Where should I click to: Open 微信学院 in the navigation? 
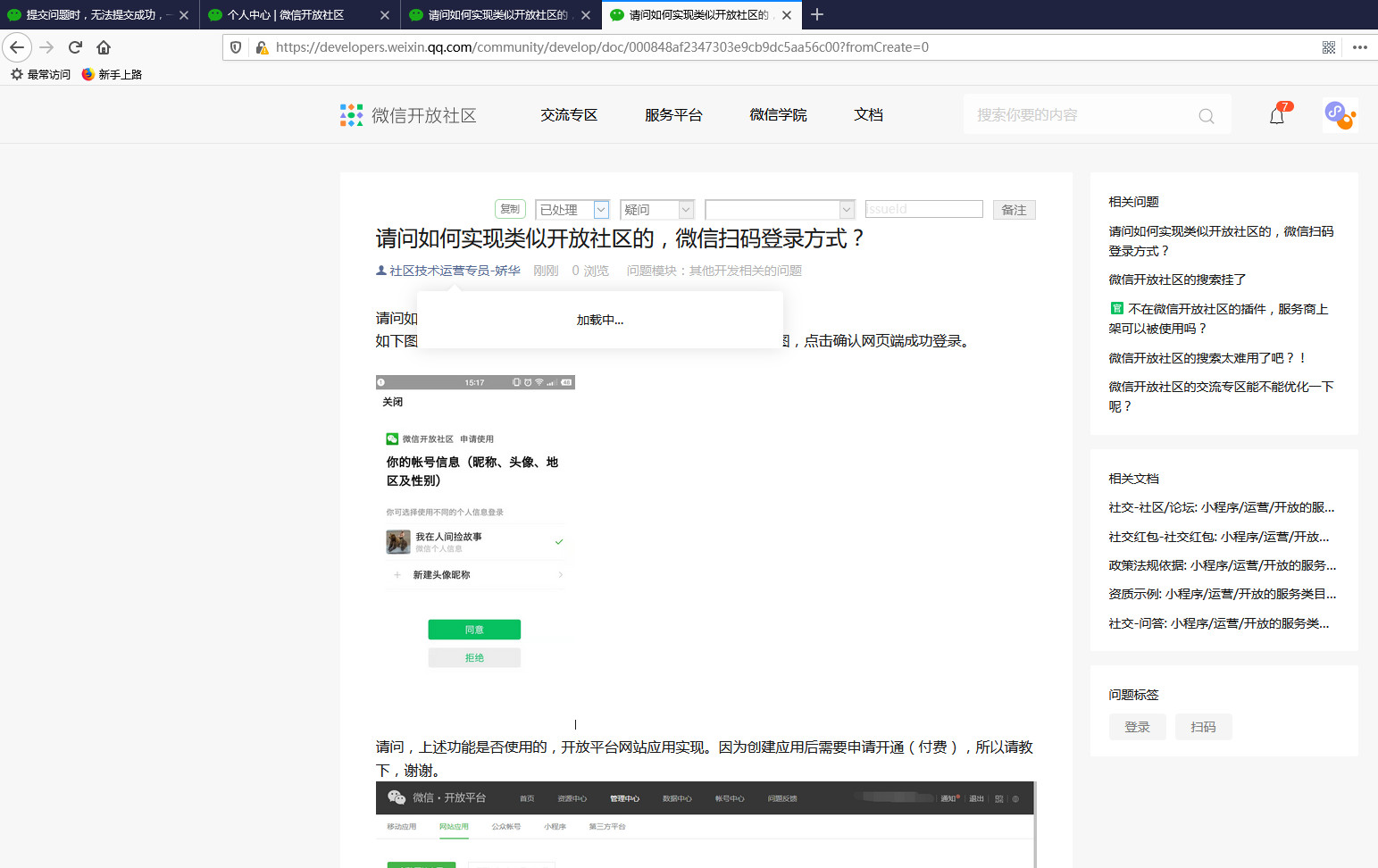pos(778,115)
